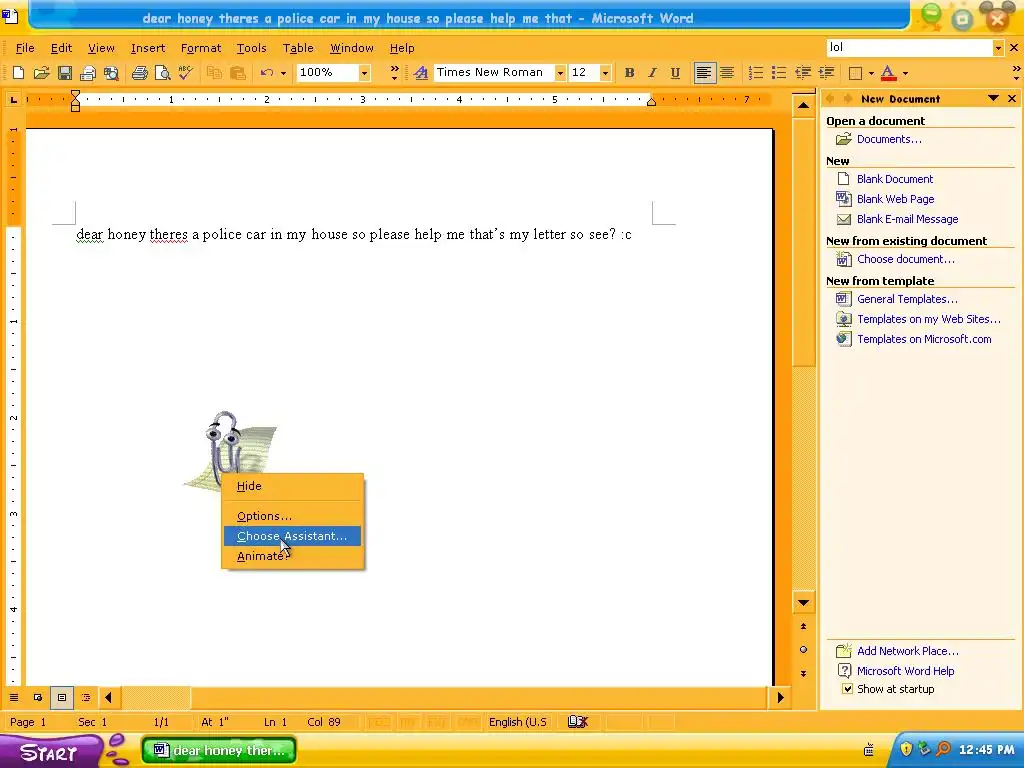This screenshot has width=1024, height=768.
Task: Click vertical scrollbar down arrow
Action: point(803,602)
